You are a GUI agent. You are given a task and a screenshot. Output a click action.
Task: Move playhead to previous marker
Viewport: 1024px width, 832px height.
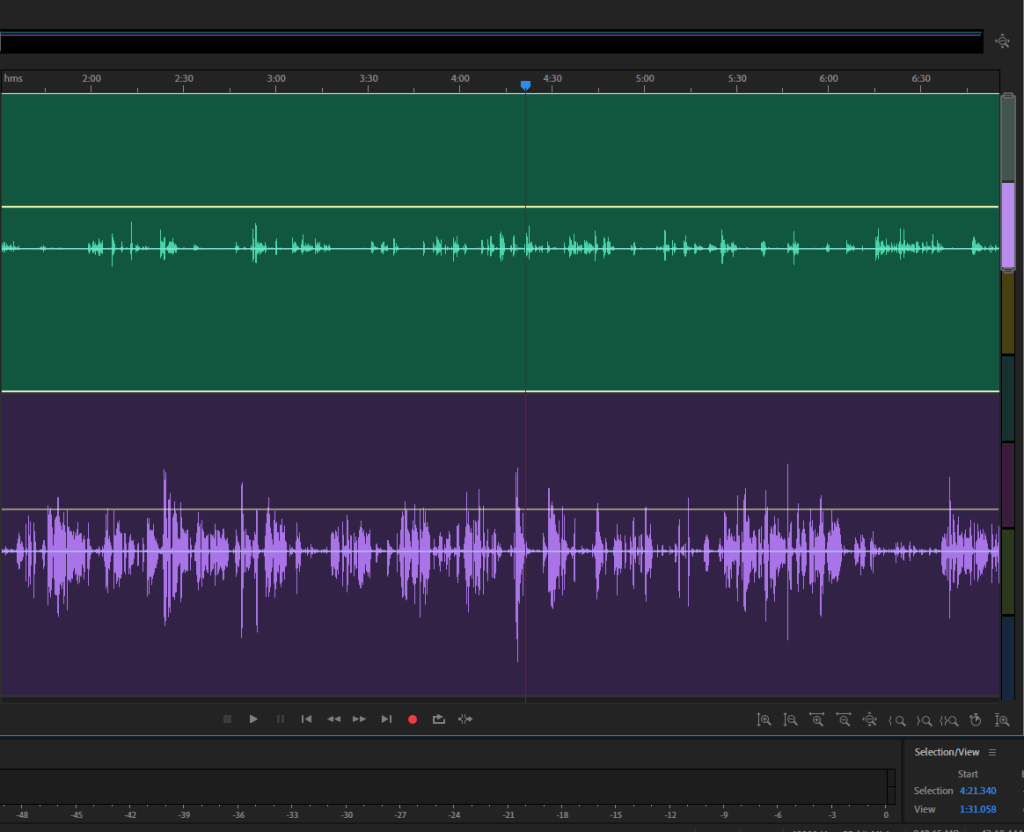point(307,719)
